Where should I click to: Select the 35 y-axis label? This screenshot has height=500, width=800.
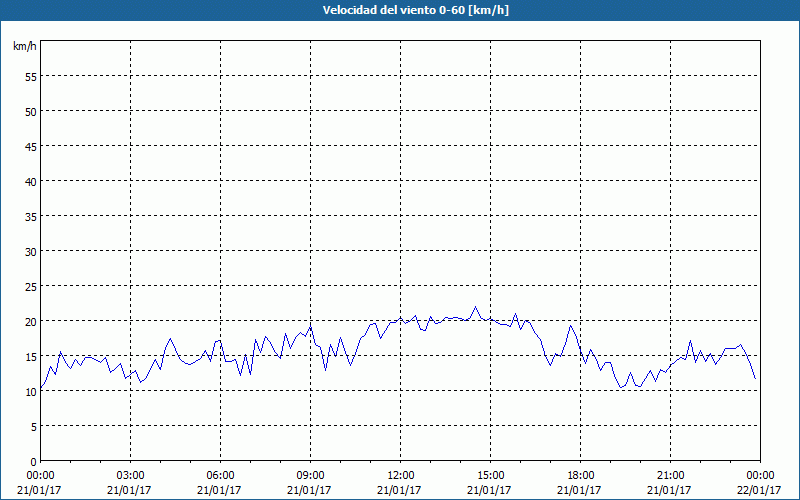coord(31,216)
